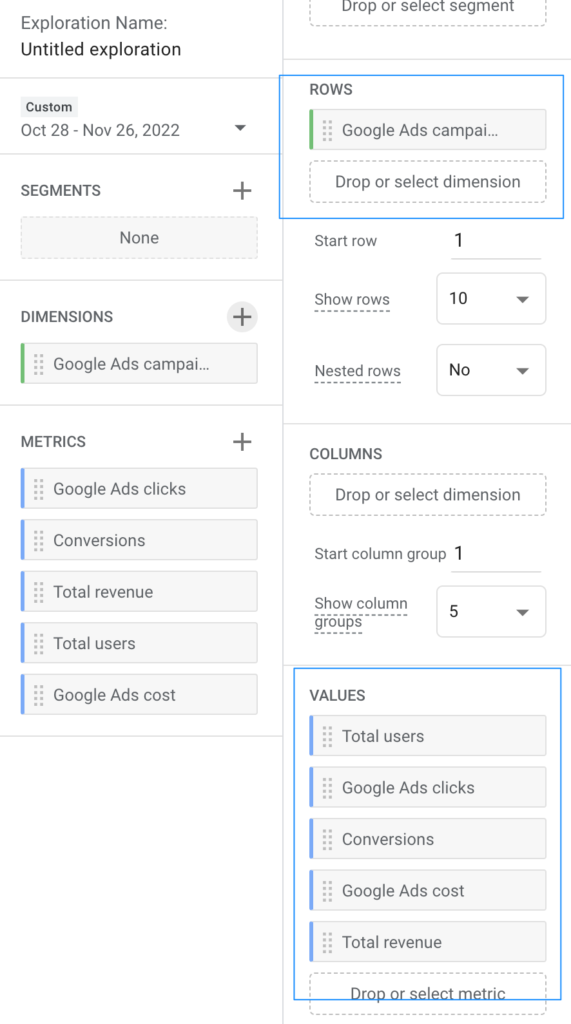
Task: Click the Show column groups label
Action: point(361,613)
